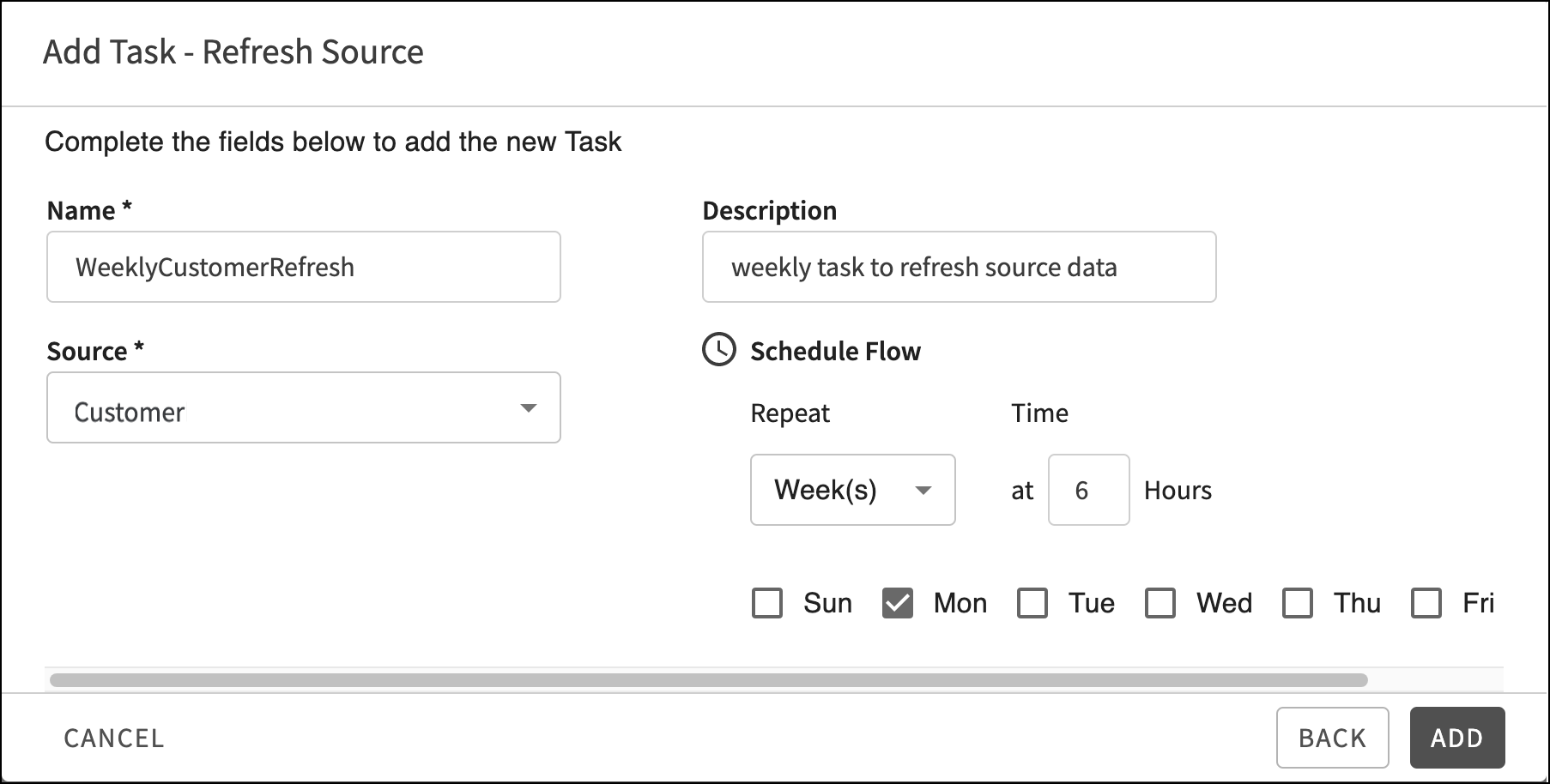Screen dimensions: 1550x784
Task: Focus the Description text field
Action: (959, 267)
